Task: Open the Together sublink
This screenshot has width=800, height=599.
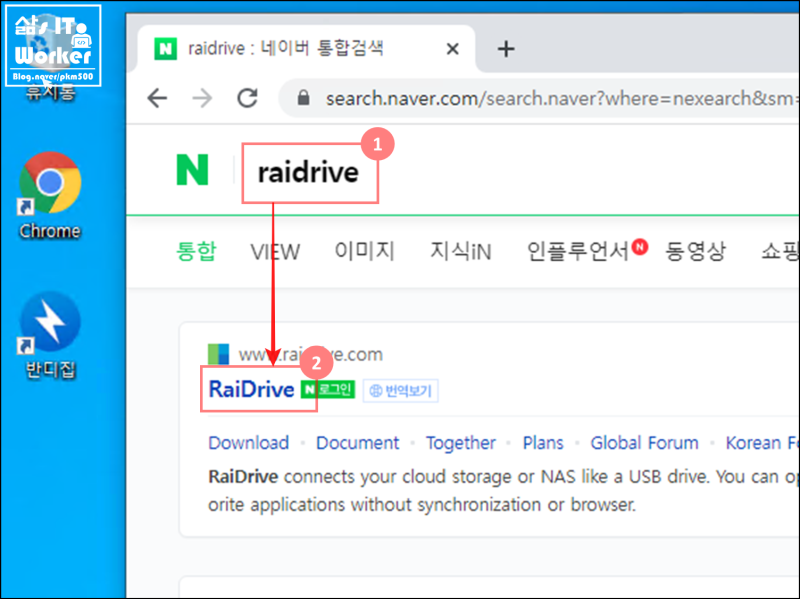Action: pos(461,443)
